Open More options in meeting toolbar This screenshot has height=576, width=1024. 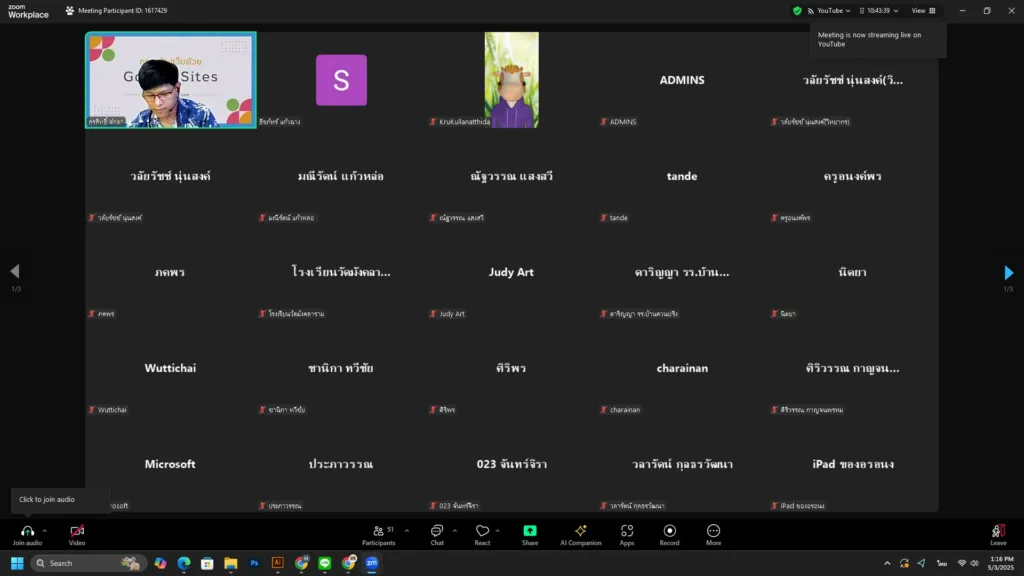tap(713, 533)
